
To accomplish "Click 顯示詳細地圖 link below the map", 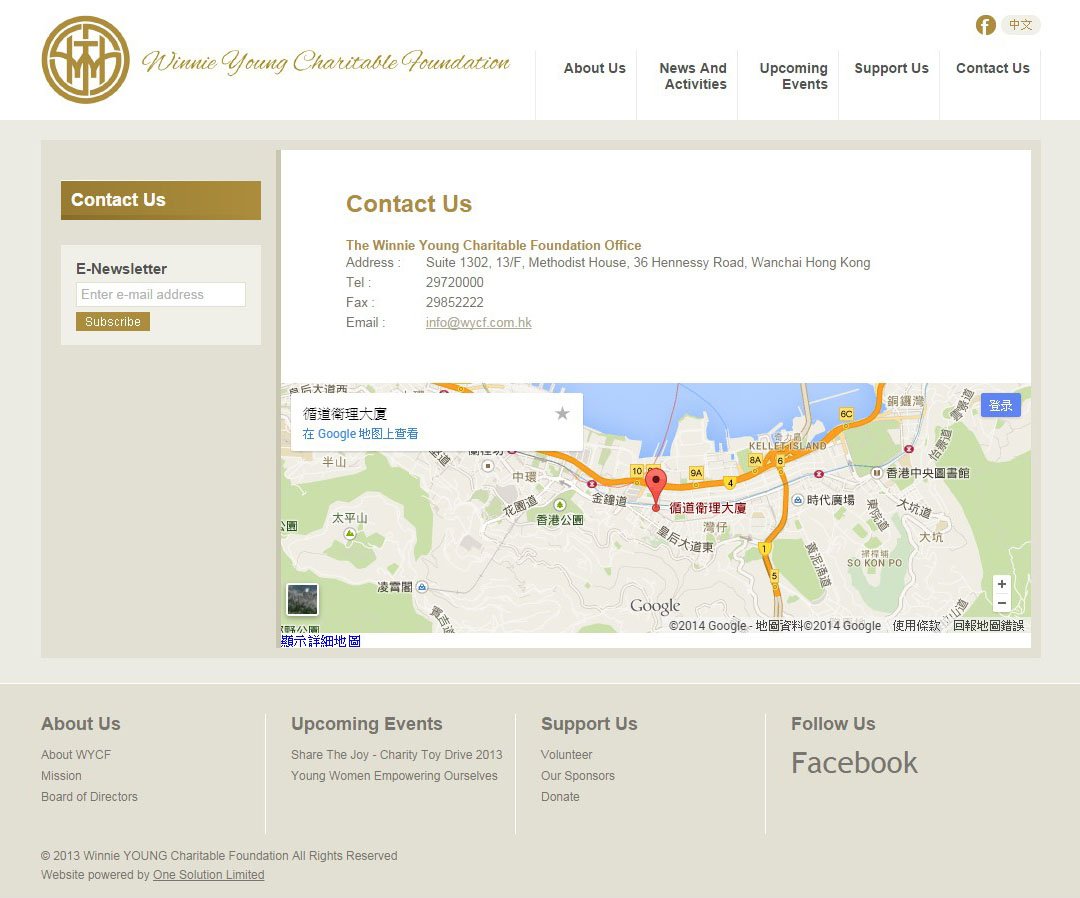I will pos(321,641).
